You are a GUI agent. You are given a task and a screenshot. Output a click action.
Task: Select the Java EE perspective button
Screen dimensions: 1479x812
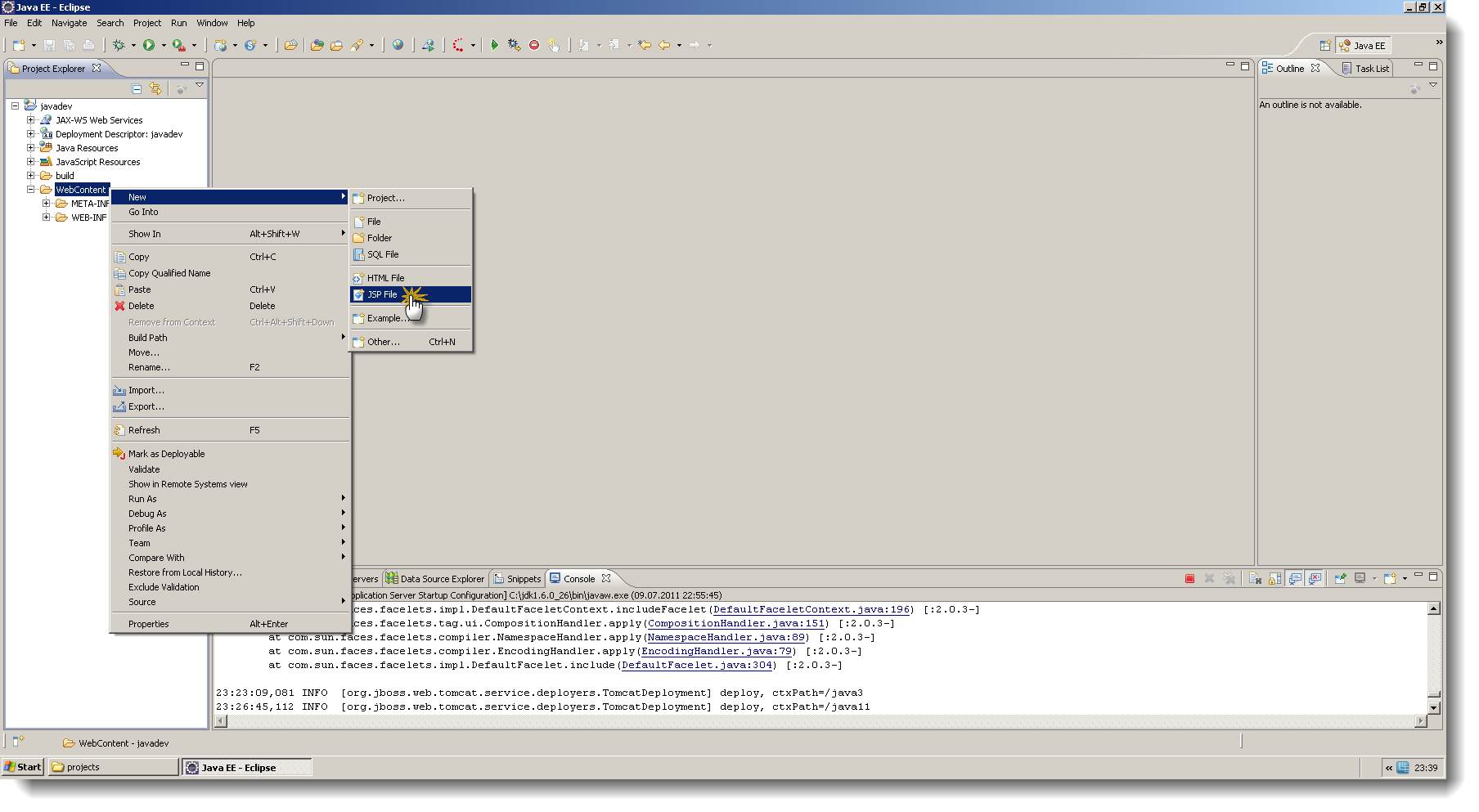coord(1364,45)
